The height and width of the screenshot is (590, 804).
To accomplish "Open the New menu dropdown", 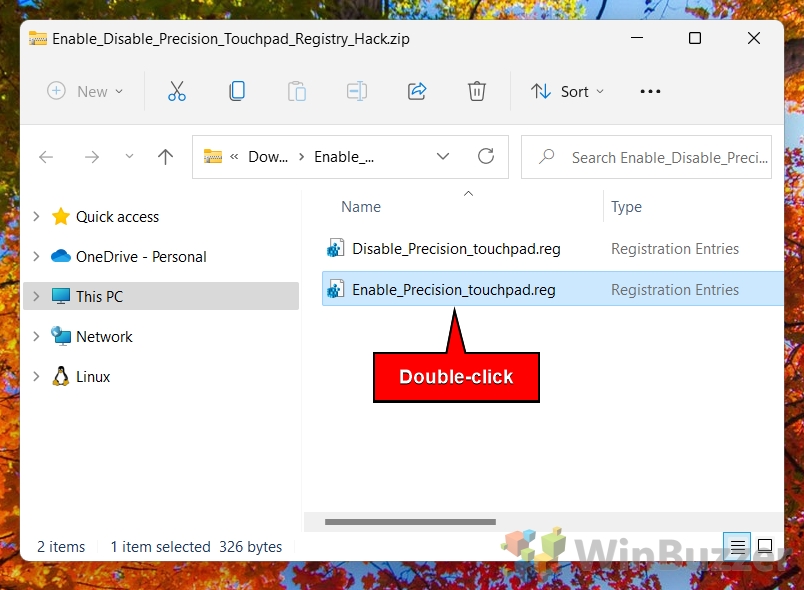I will point(86,91).
